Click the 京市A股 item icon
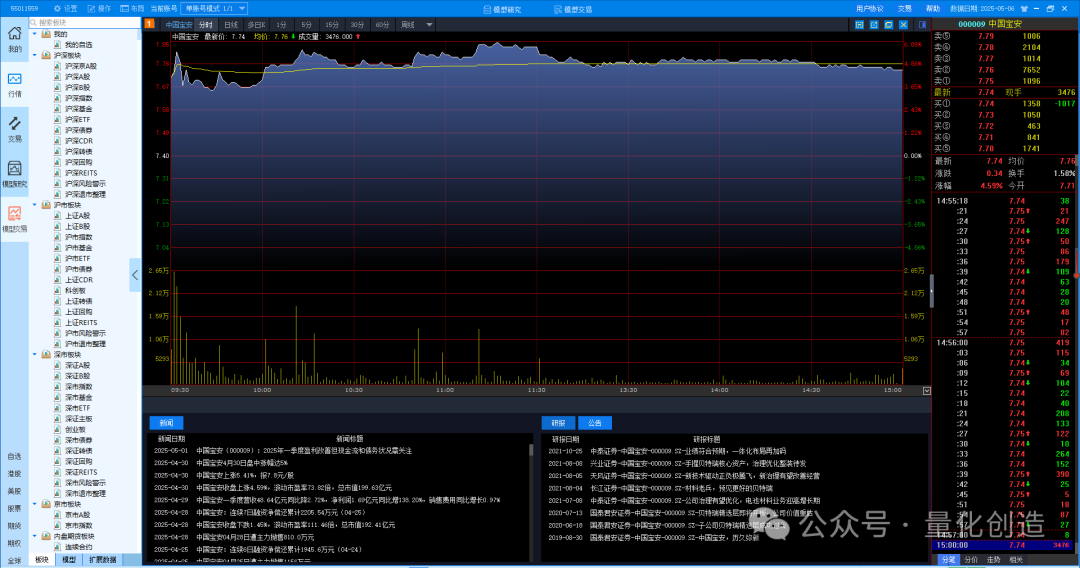The width and height of the screenshot is (1080, 568). (x=58, y=514)
